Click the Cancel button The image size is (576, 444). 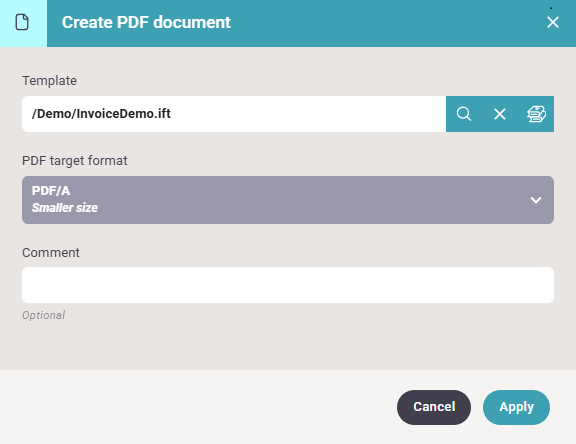[434, 407]
